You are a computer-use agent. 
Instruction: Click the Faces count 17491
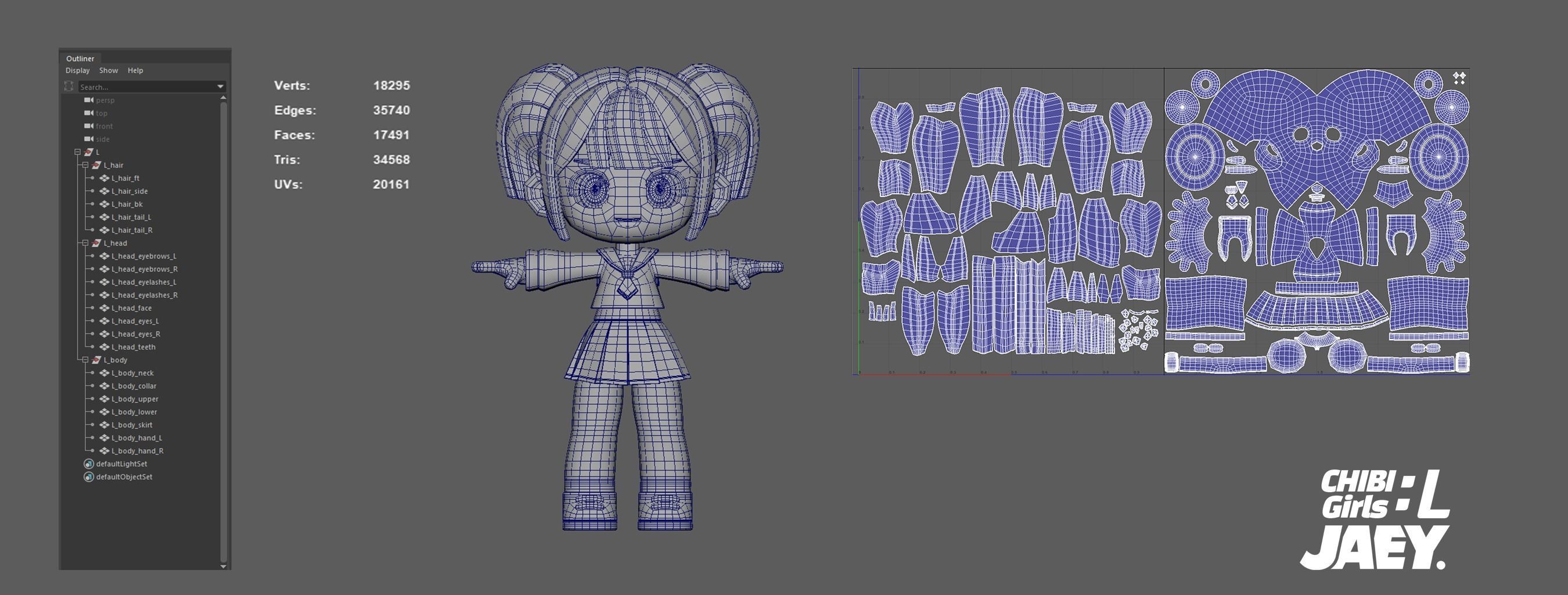tap(391, 135)
